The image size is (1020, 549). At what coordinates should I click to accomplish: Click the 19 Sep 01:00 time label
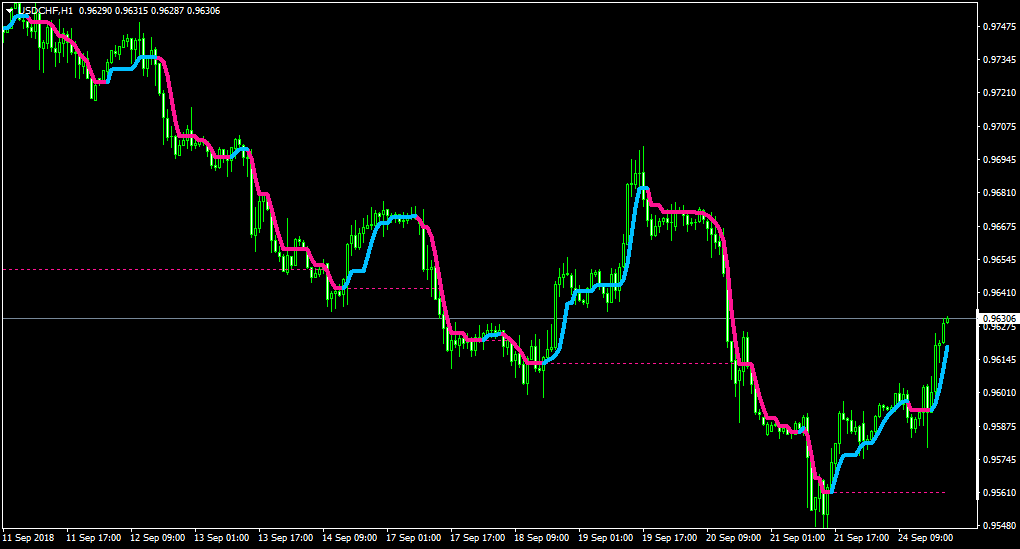pos(606,538)
